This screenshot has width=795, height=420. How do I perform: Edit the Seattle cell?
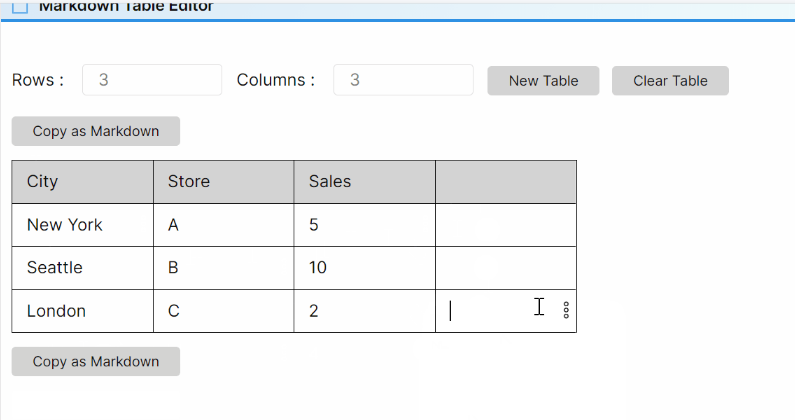click(82, 268)
